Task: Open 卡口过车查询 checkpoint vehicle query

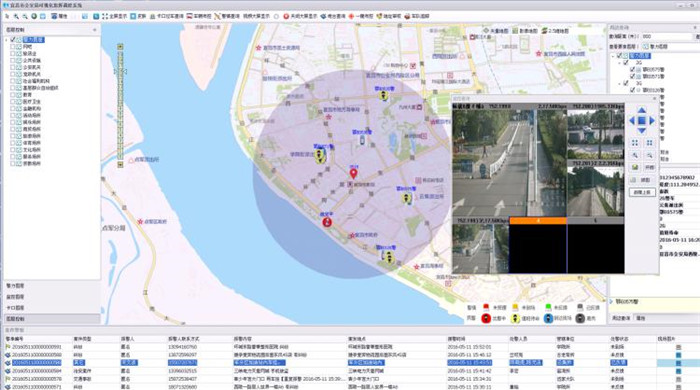Action: (167, 16)
